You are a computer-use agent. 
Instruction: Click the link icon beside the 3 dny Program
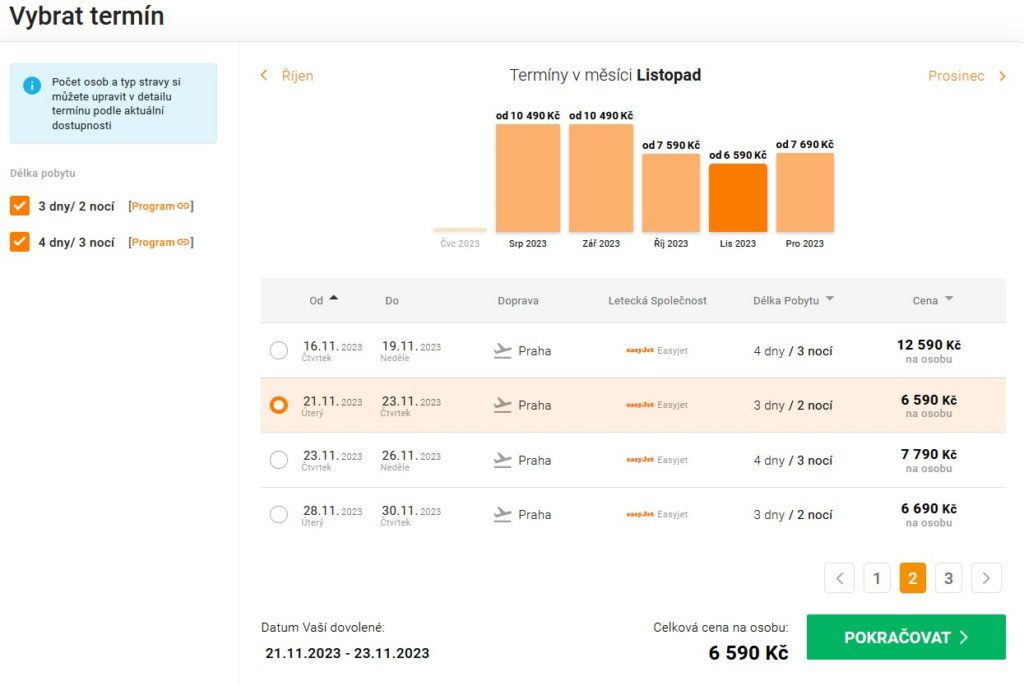click(183, 206)
